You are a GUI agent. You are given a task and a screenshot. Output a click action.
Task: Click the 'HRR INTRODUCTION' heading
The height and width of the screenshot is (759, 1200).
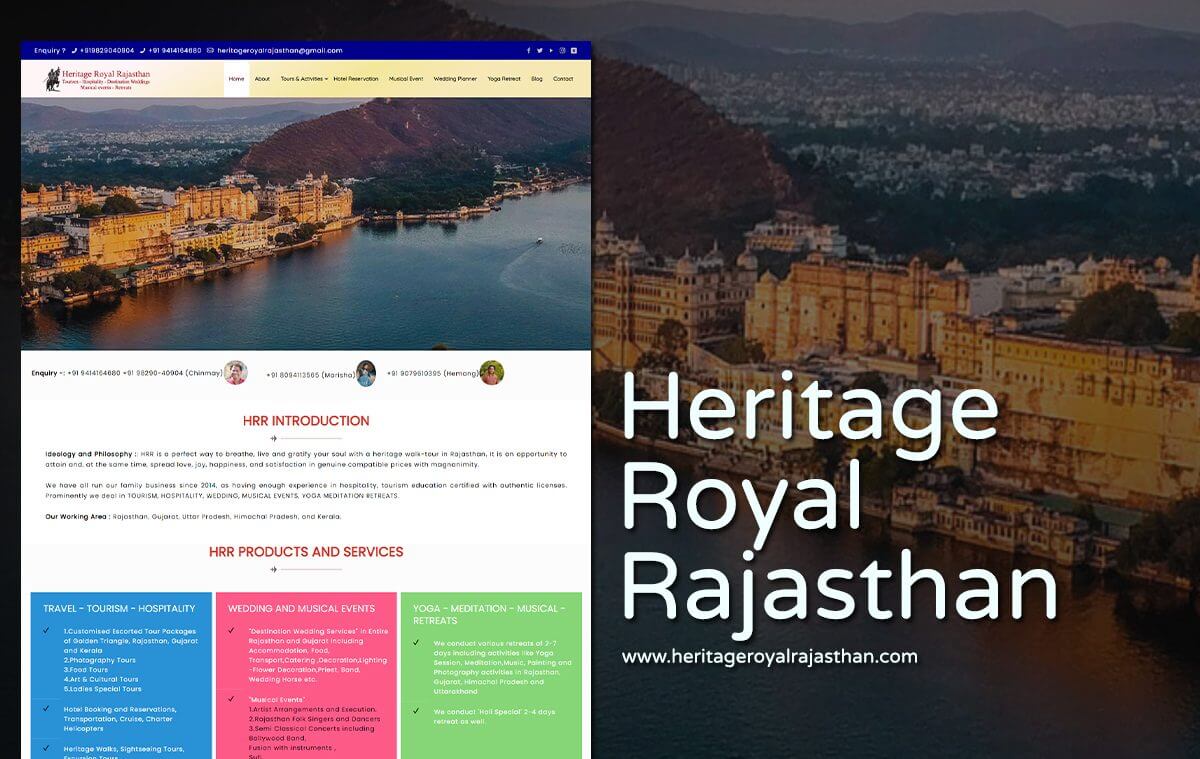point(306,421)
